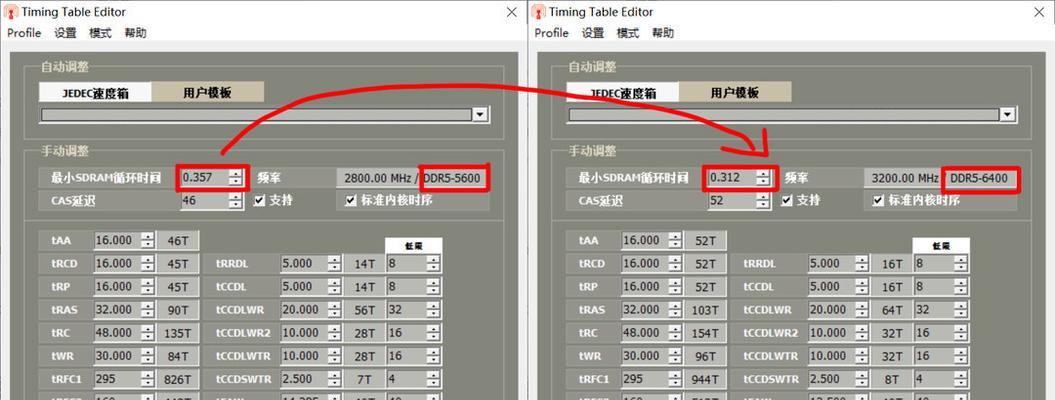Open 帮助 menu in right window

tap(663, 33)
